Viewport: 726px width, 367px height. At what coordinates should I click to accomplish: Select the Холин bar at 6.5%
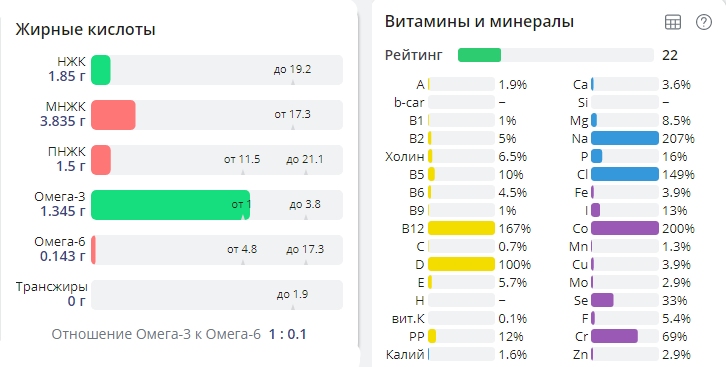pyautogui.click(x=461, y=156)
